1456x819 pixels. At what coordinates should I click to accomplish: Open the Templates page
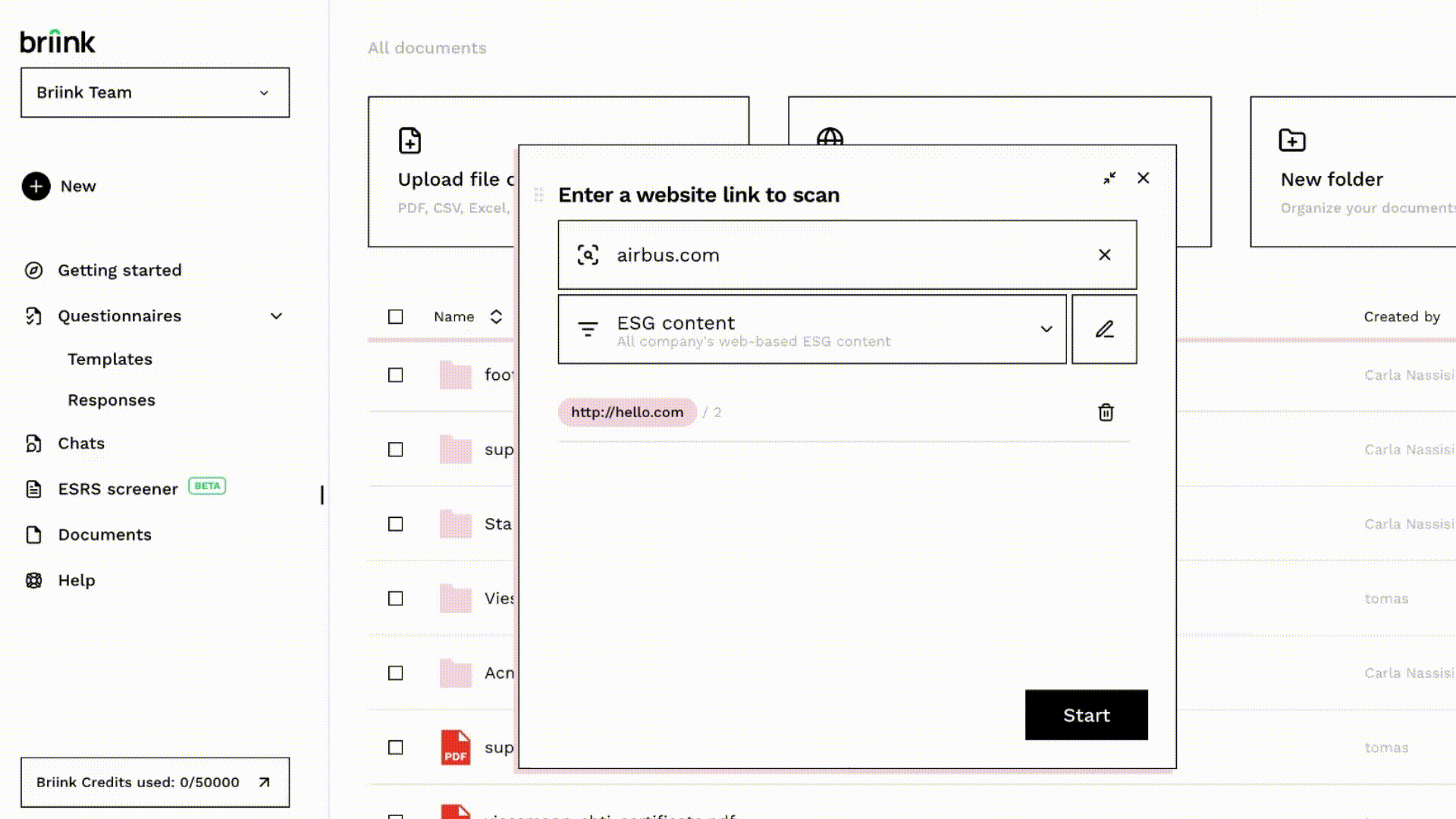click(x=110, y=359)
